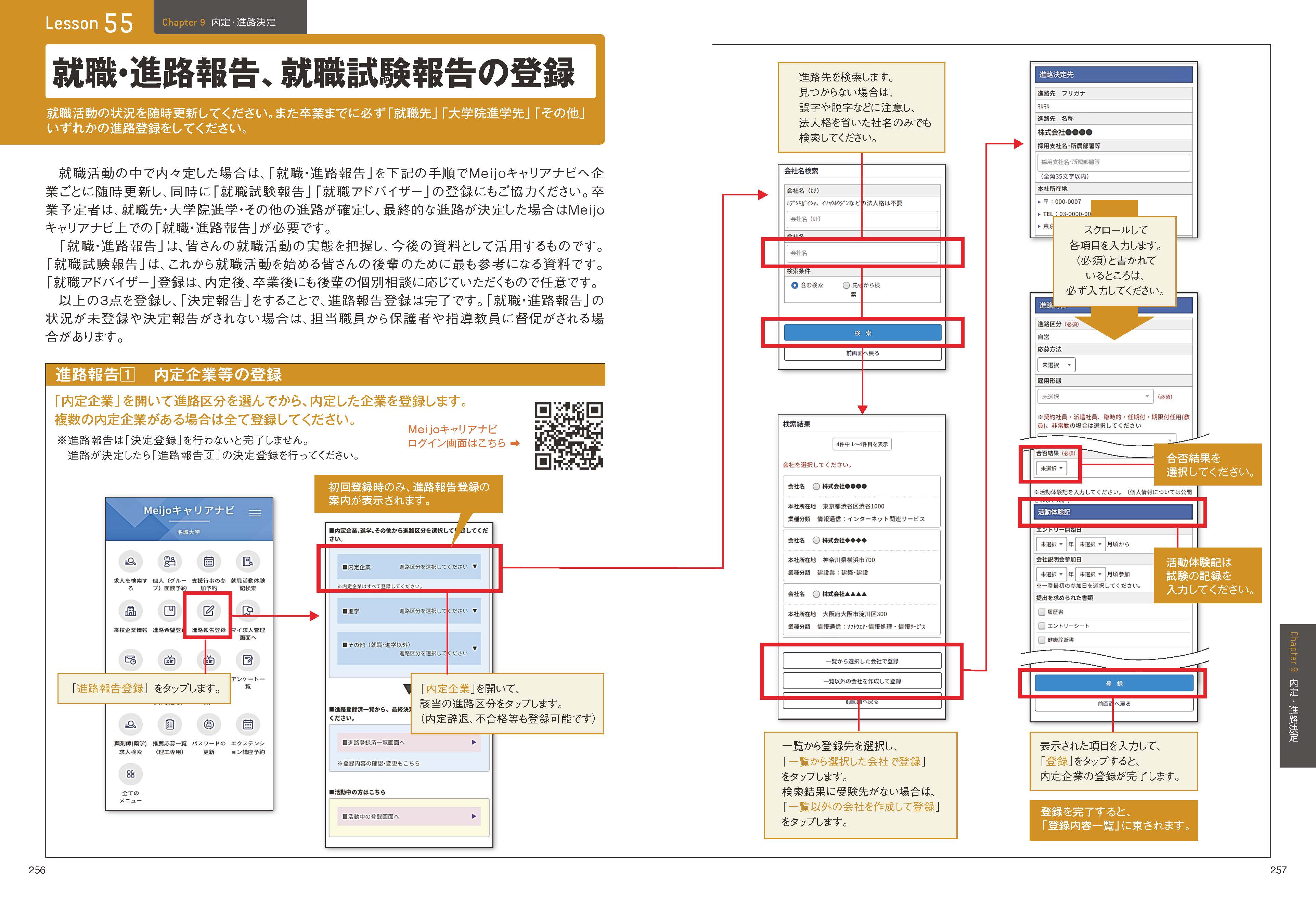This screenshot has width=1316, height=900.
Task: Tap the 進路報告登録 pencil icon
Action: point(208,611)
